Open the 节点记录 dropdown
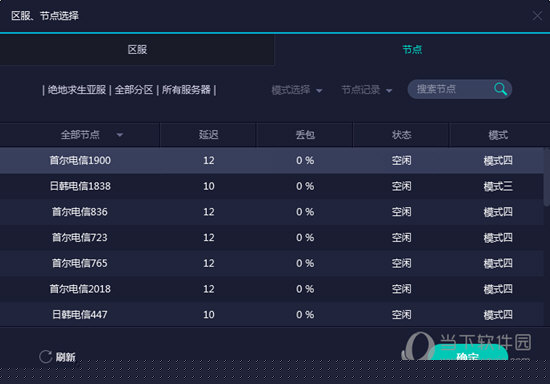 pos(367,90)
